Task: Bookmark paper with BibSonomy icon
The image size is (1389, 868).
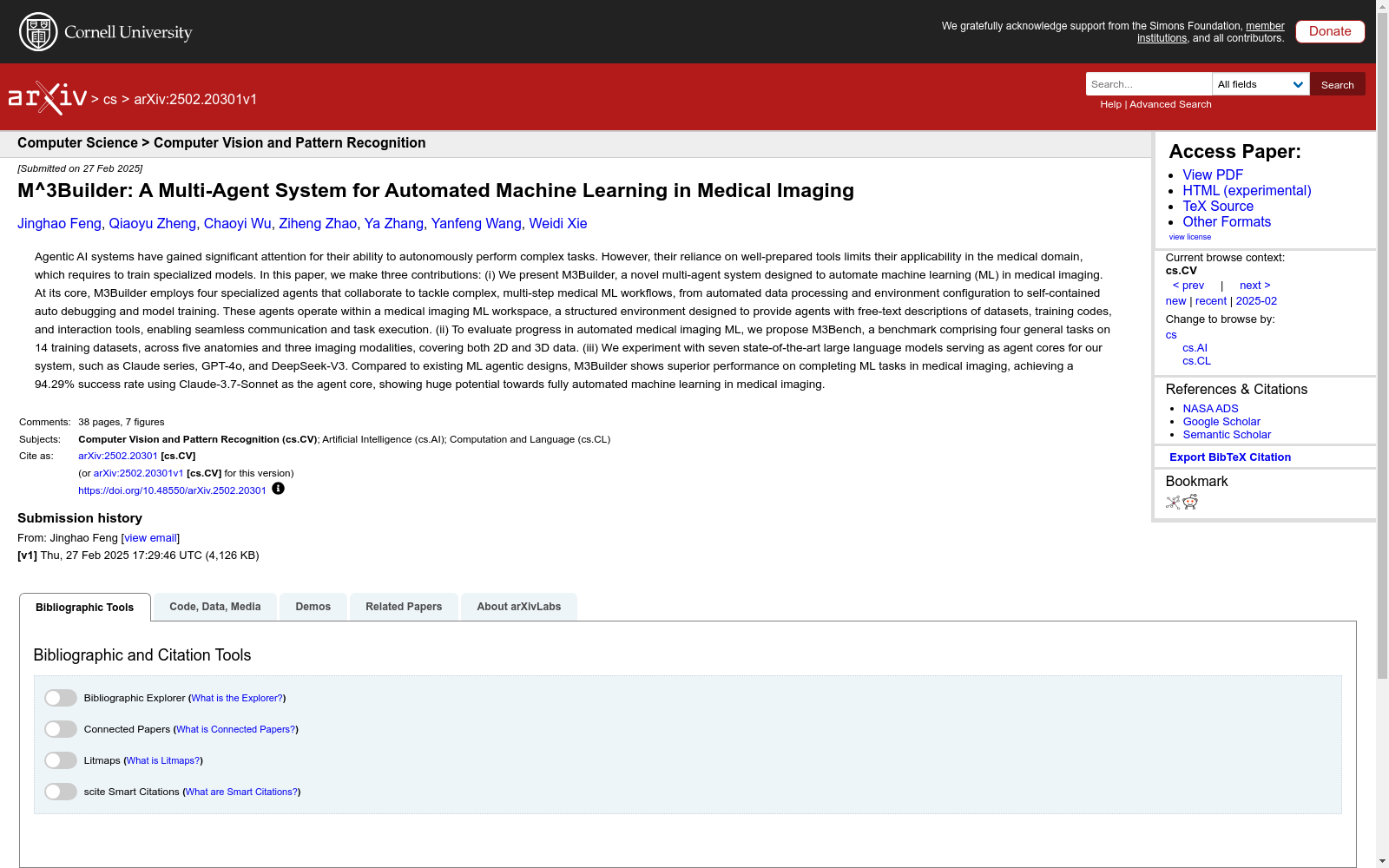Action: coord(1173,503)
